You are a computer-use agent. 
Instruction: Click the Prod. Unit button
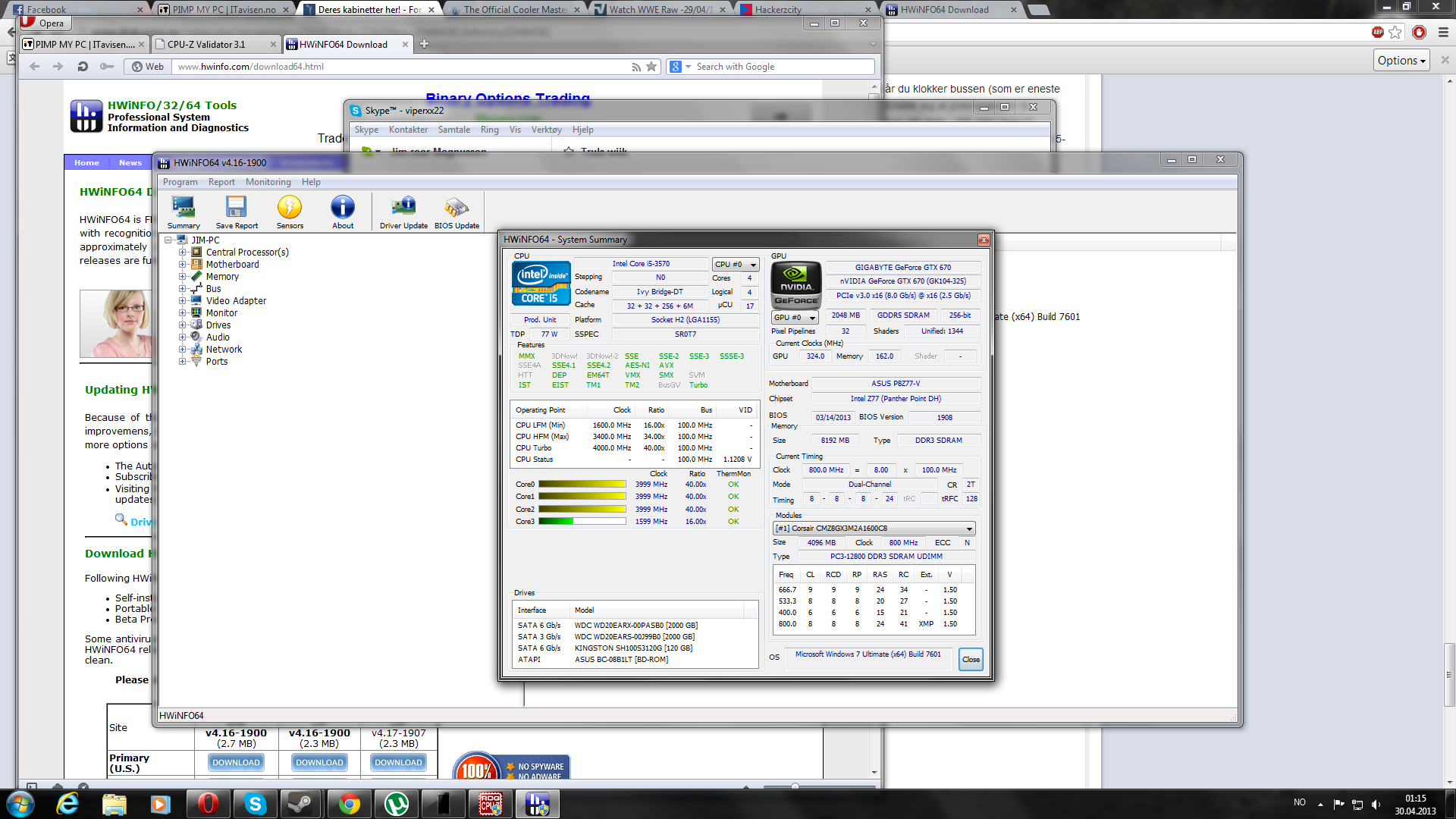click(x=540, y=320)
